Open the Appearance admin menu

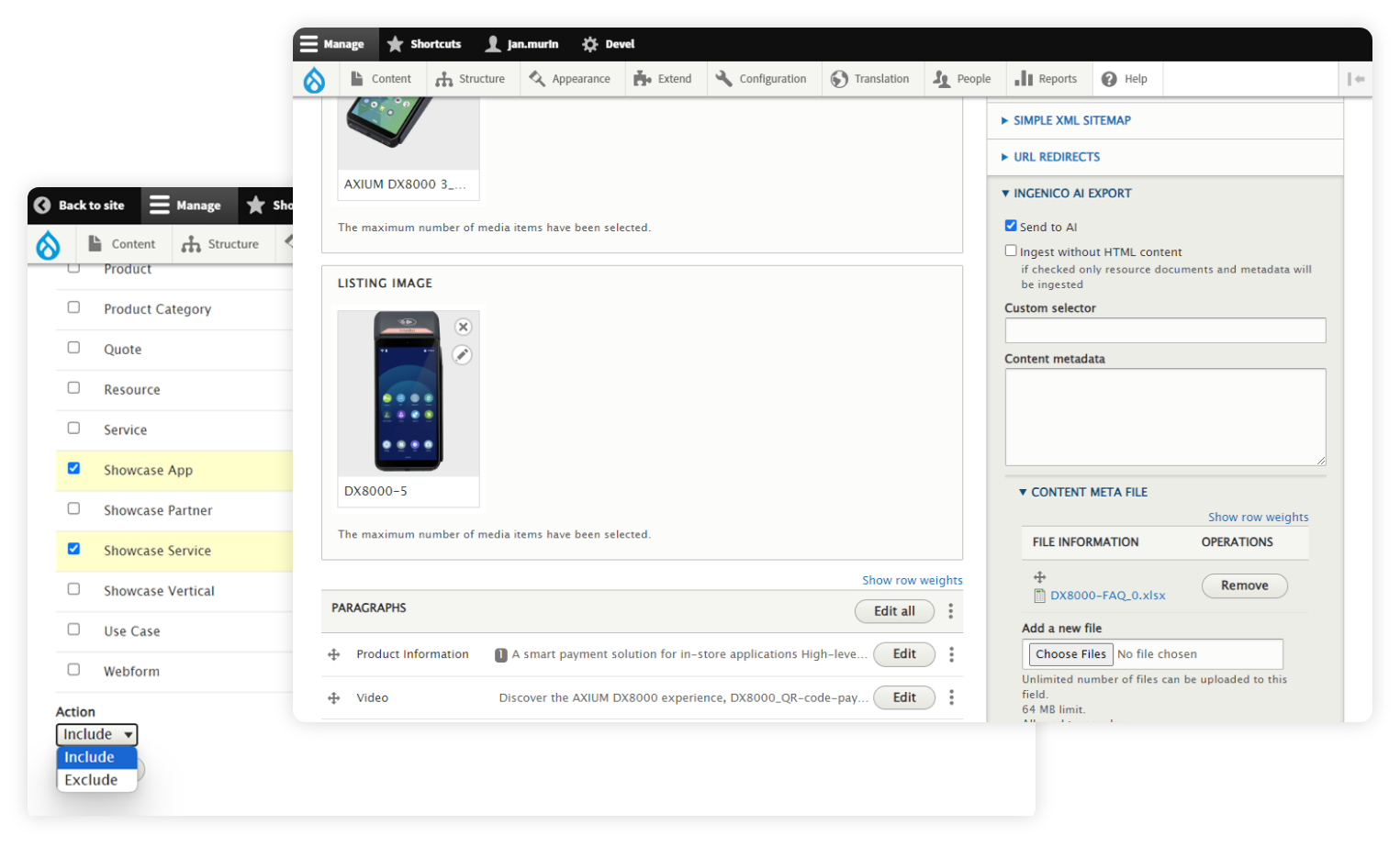[x=570, y=79]
